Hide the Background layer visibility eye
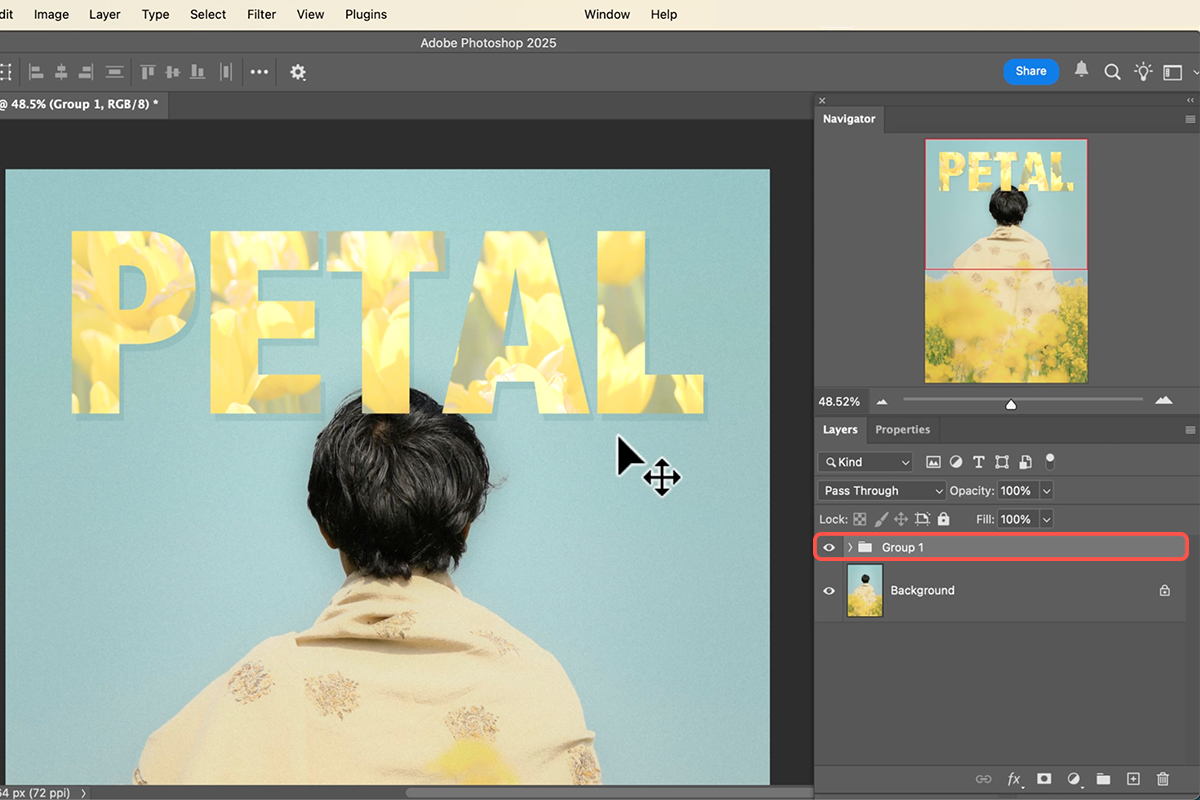1200x800 pixels. (x=829, y=591)
